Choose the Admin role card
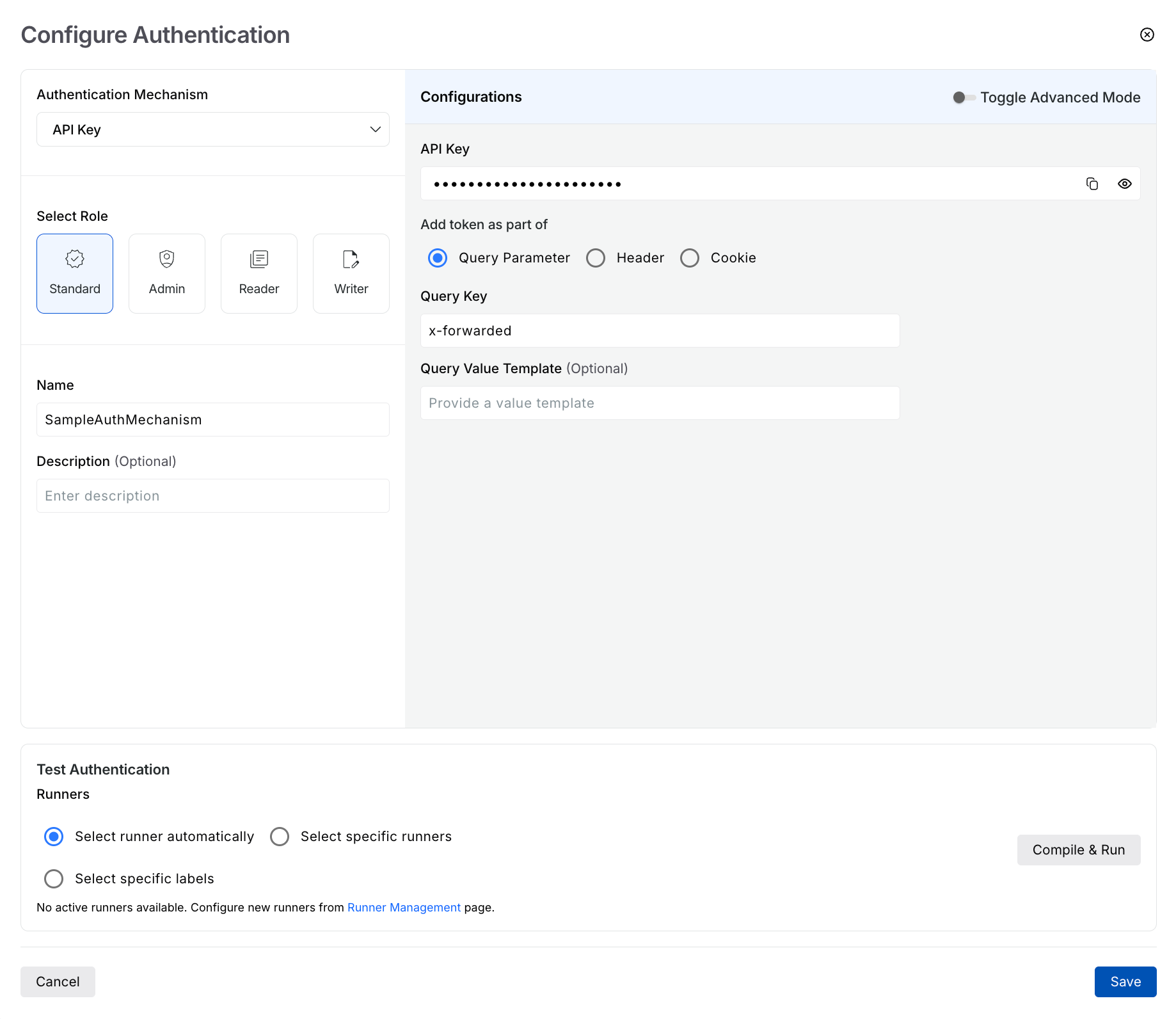This screenshot has width=1176, height=1019. [x=167, y=273]
